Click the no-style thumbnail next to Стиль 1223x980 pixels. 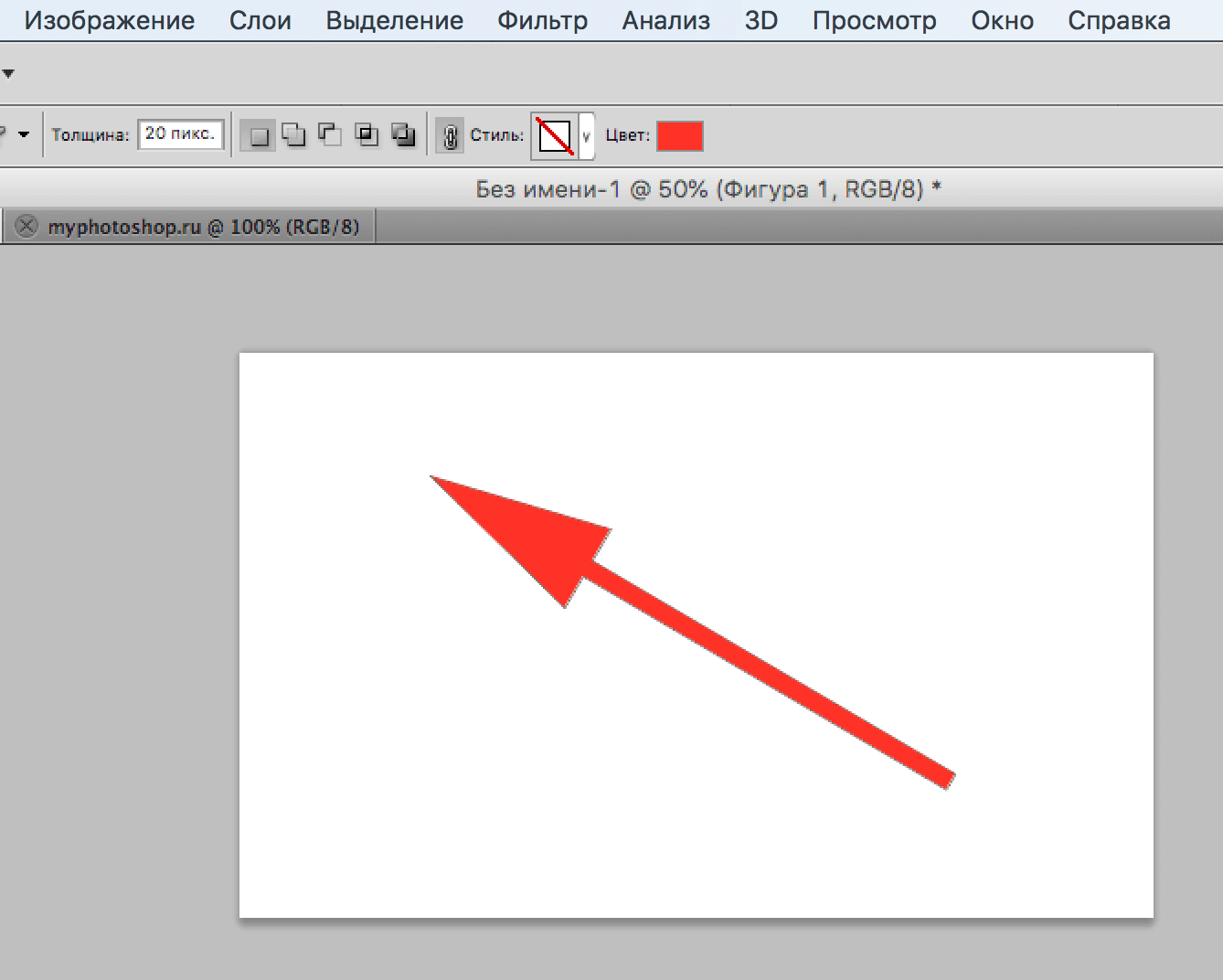(554, 136)
